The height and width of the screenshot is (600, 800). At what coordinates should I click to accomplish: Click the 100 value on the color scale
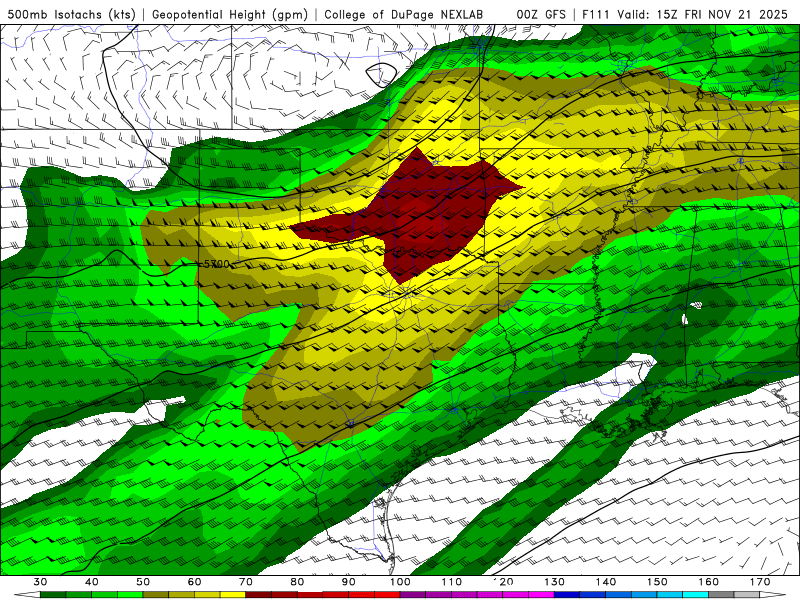point(401,582)
